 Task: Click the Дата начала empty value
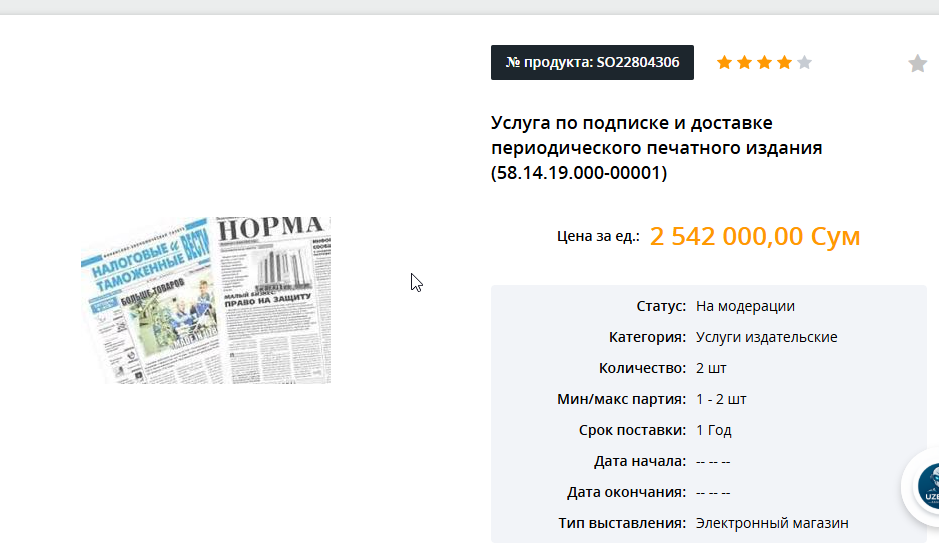coord(713,461)
